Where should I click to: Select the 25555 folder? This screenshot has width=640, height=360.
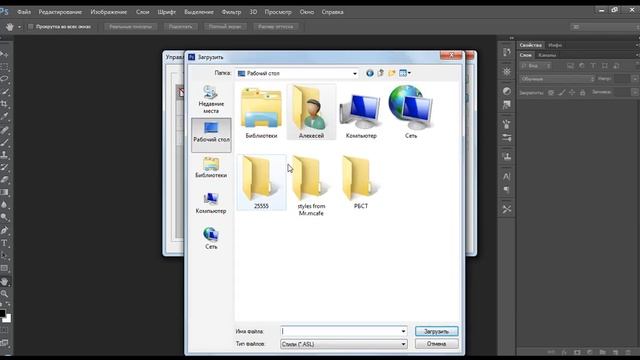point(261,182)
